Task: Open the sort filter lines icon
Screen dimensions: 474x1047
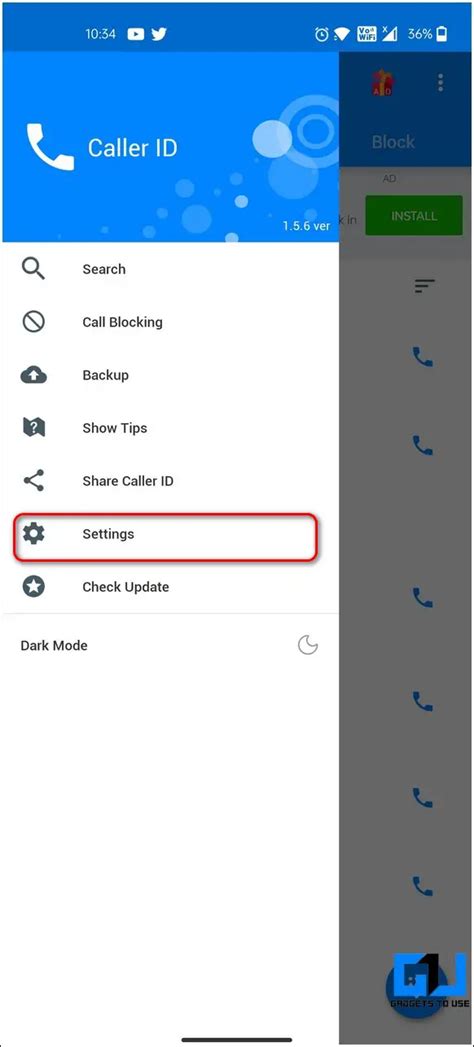Action: pos(425,286)
